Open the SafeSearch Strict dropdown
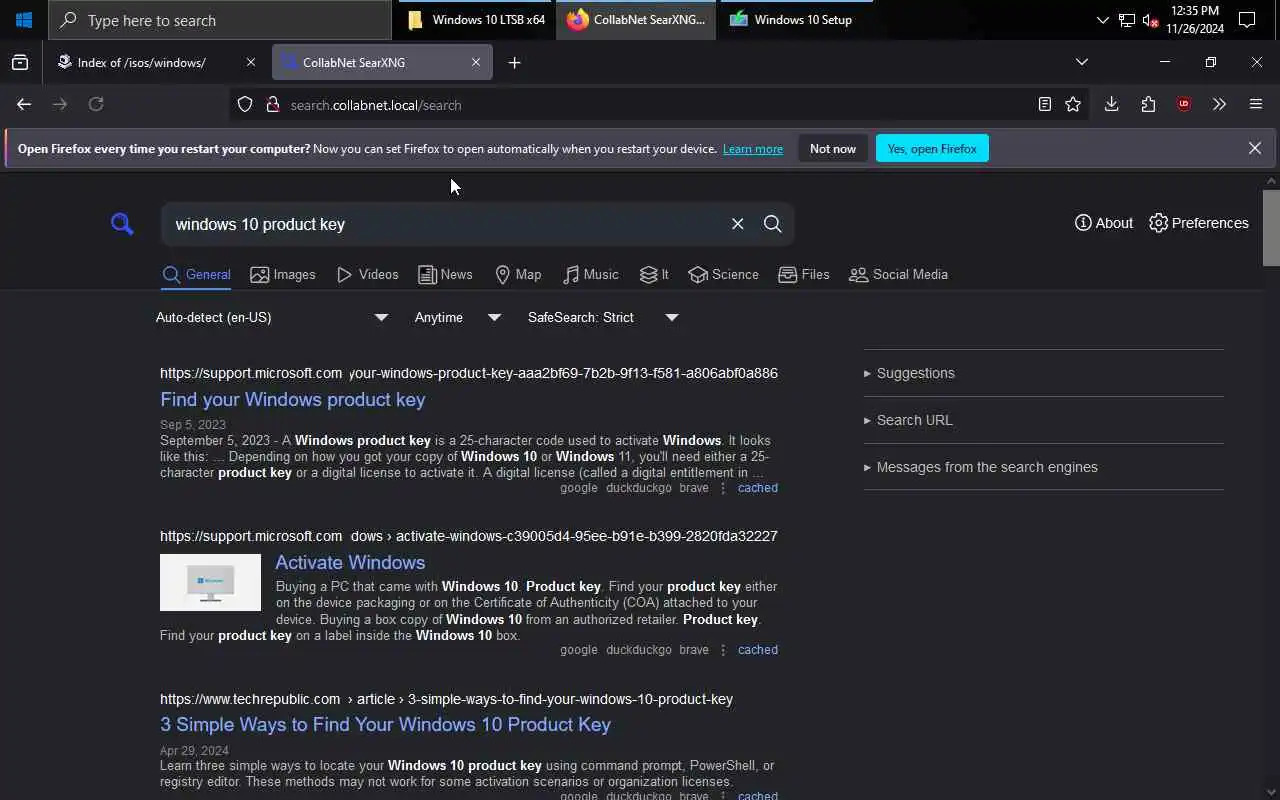 [x=602, y=317]
